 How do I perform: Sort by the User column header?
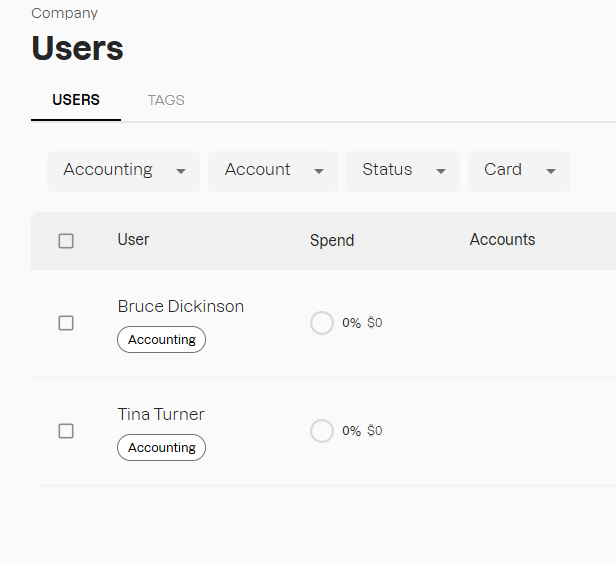point(133,240)
